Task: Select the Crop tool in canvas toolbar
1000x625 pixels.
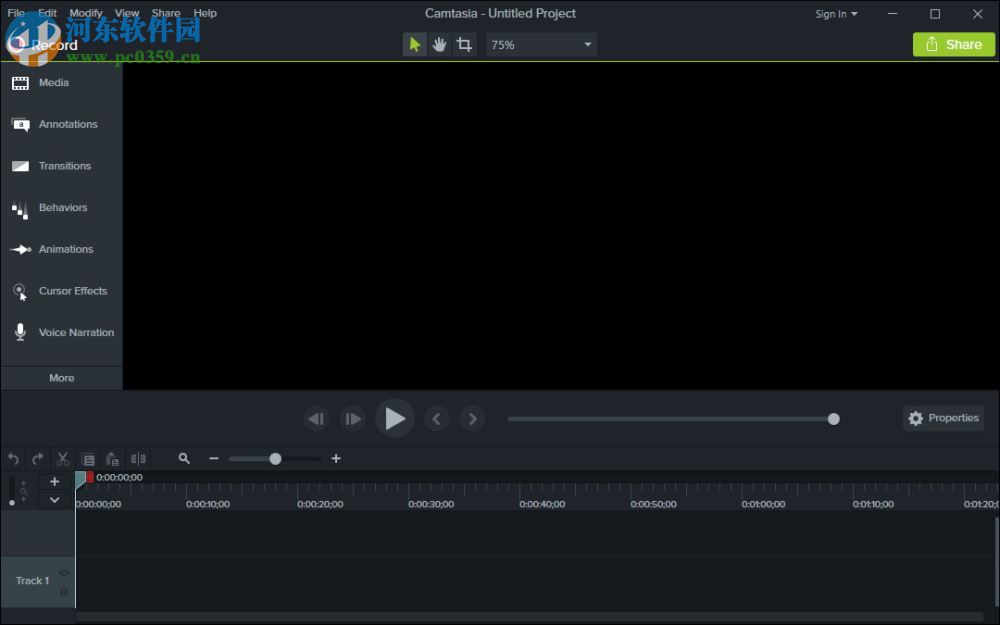Action: point(464,45)
